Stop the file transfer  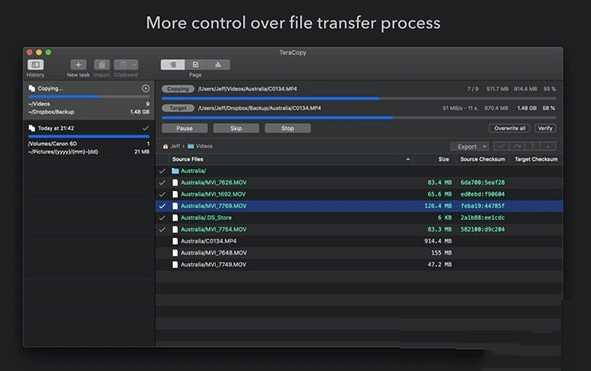click(288, 128)
